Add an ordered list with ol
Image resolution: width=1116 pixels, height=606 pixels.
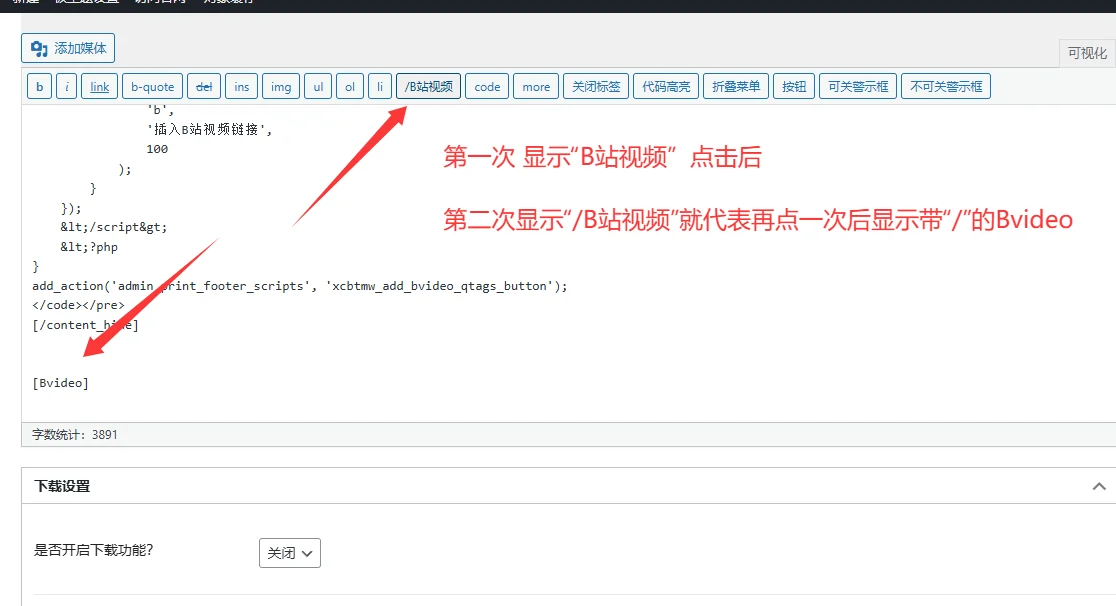click(x=350, y=87)
